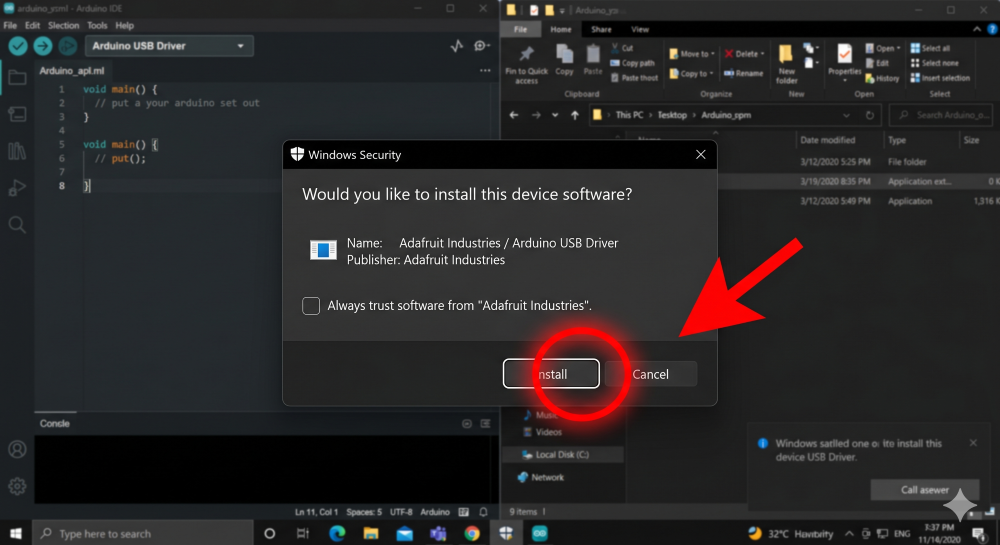1000x545 pixels.
Task: Open Microsoft Edge from the taskbar
Action: 337,534
